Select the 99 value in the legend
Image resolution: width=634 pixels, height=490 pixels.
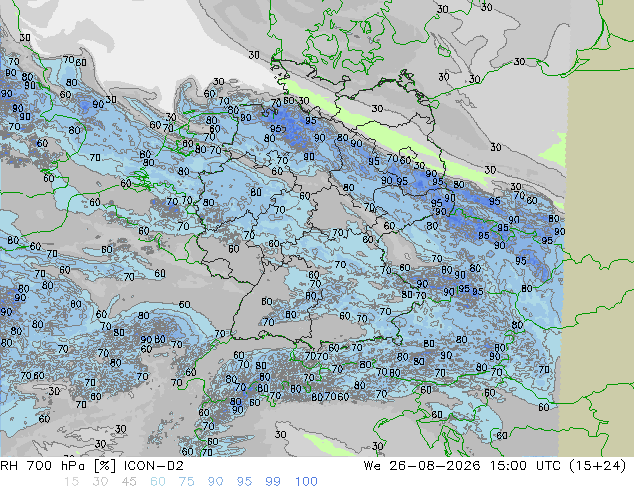(x=273, y=482)
